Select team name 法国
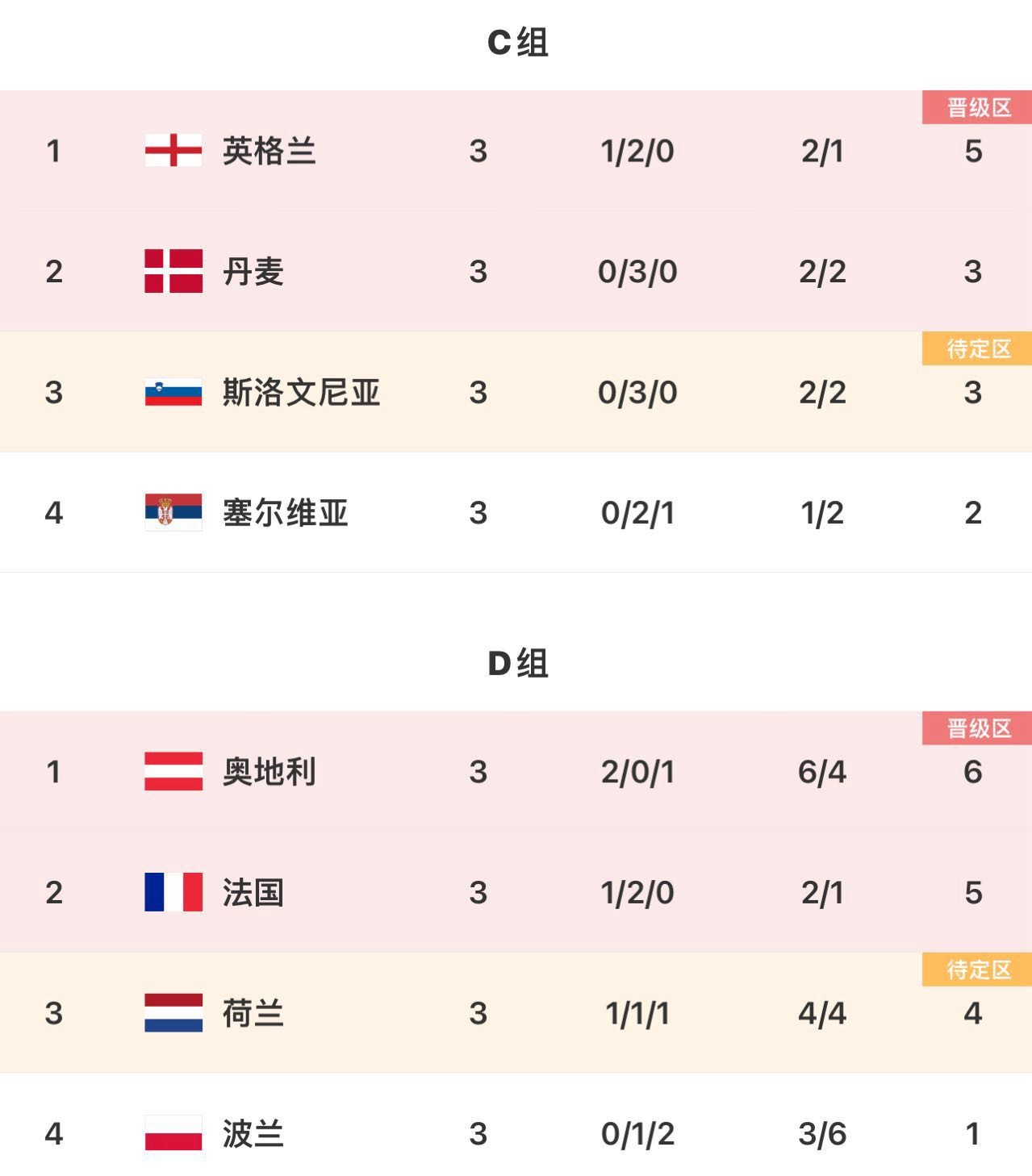The image size is (1032, 1176). coord(253,892)
